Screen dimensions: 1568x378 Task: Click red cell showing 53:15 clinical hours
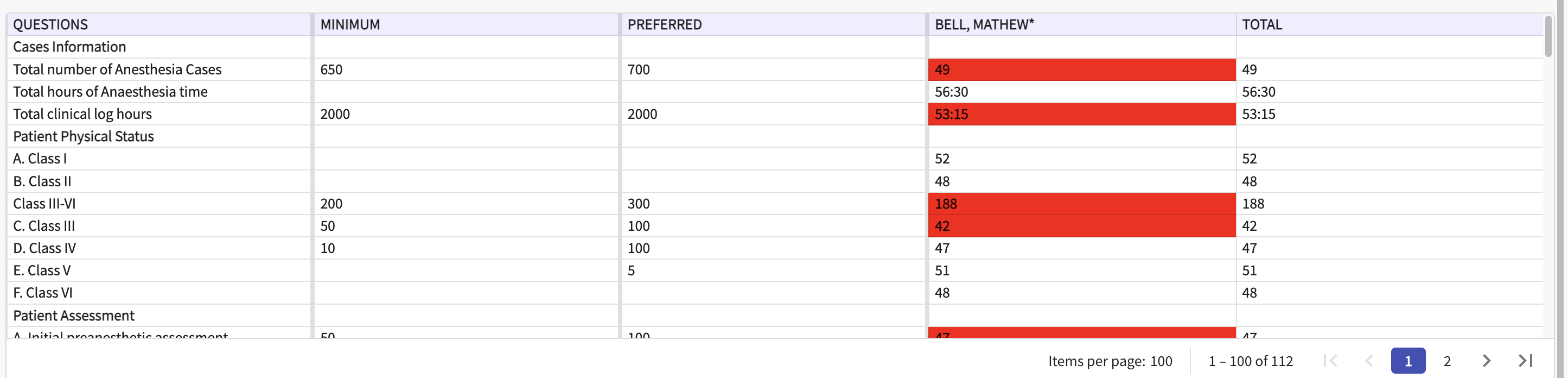tap(1081, 114)
